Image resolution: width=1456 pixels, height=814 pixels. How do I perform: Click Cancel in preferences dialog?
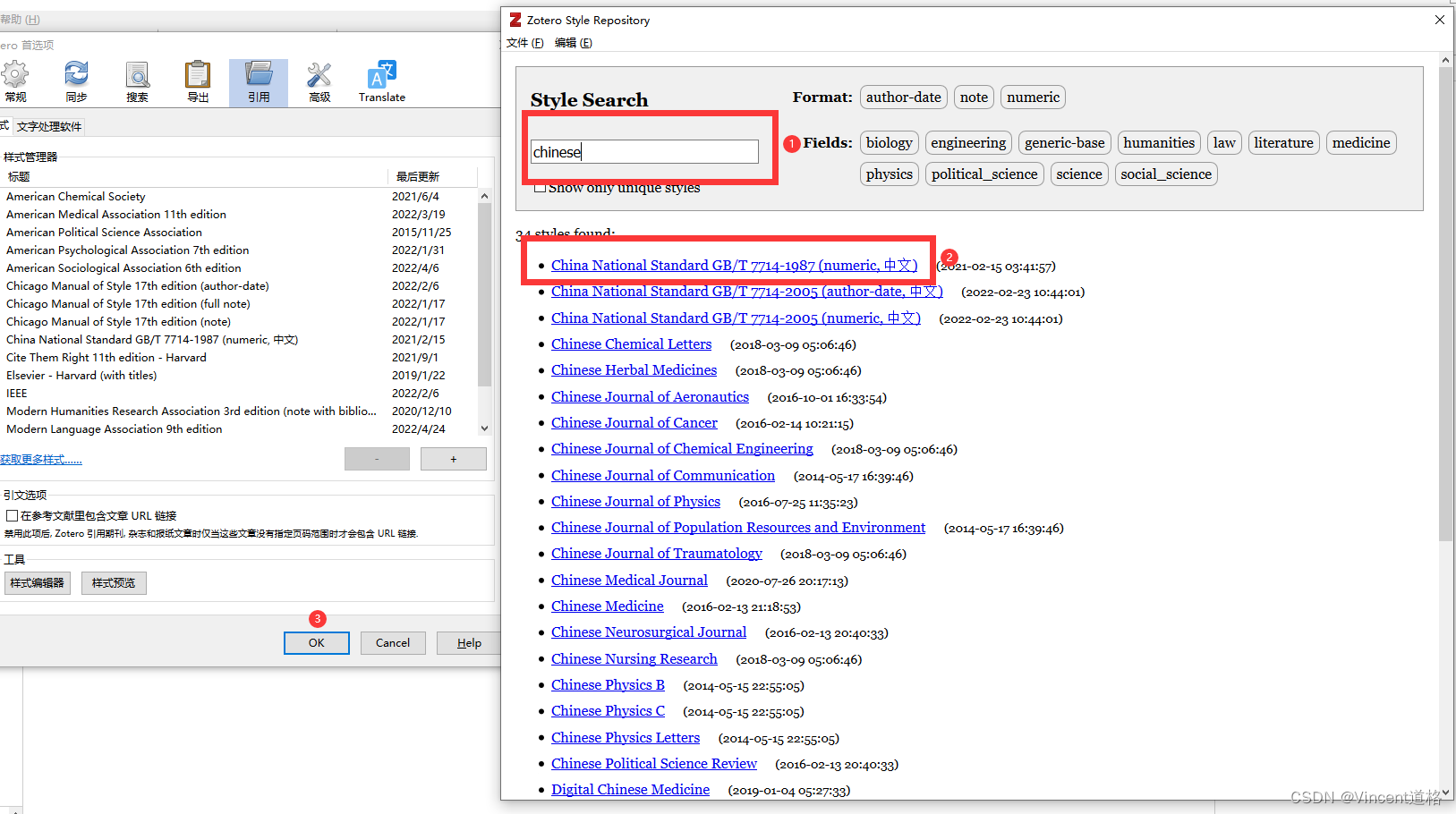pos(393,643)
